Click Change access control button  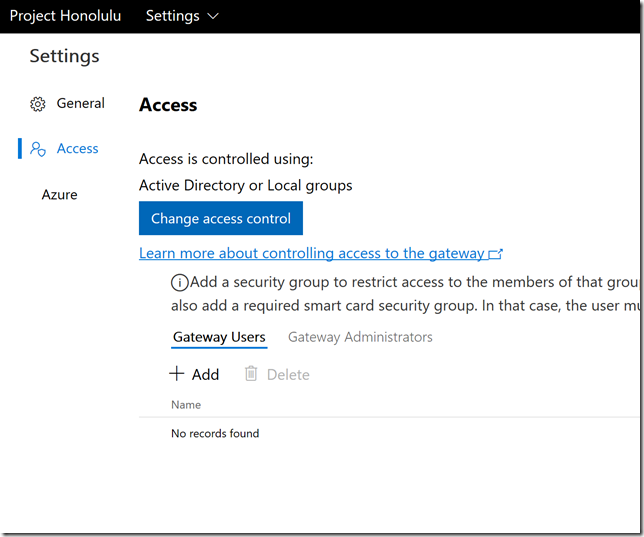pos(221,218)
